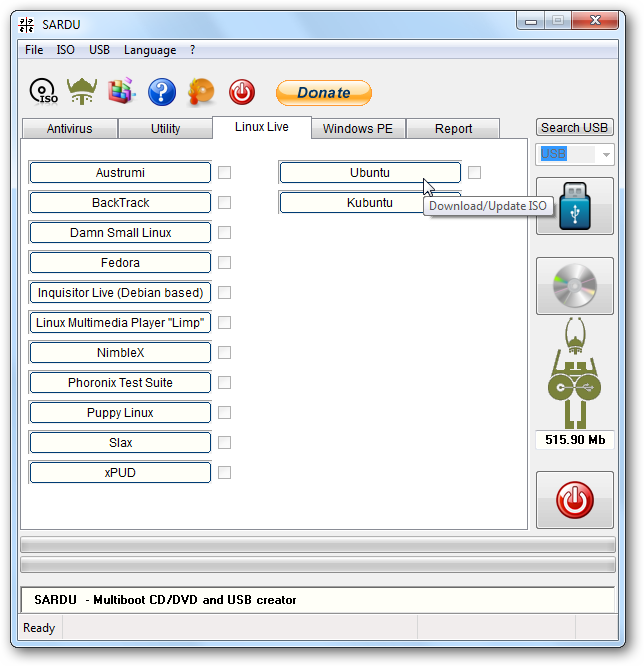This screenshot has height=666, width=644.
Task: Click the USB flash drive creation button
Action: tap(574, 206)
